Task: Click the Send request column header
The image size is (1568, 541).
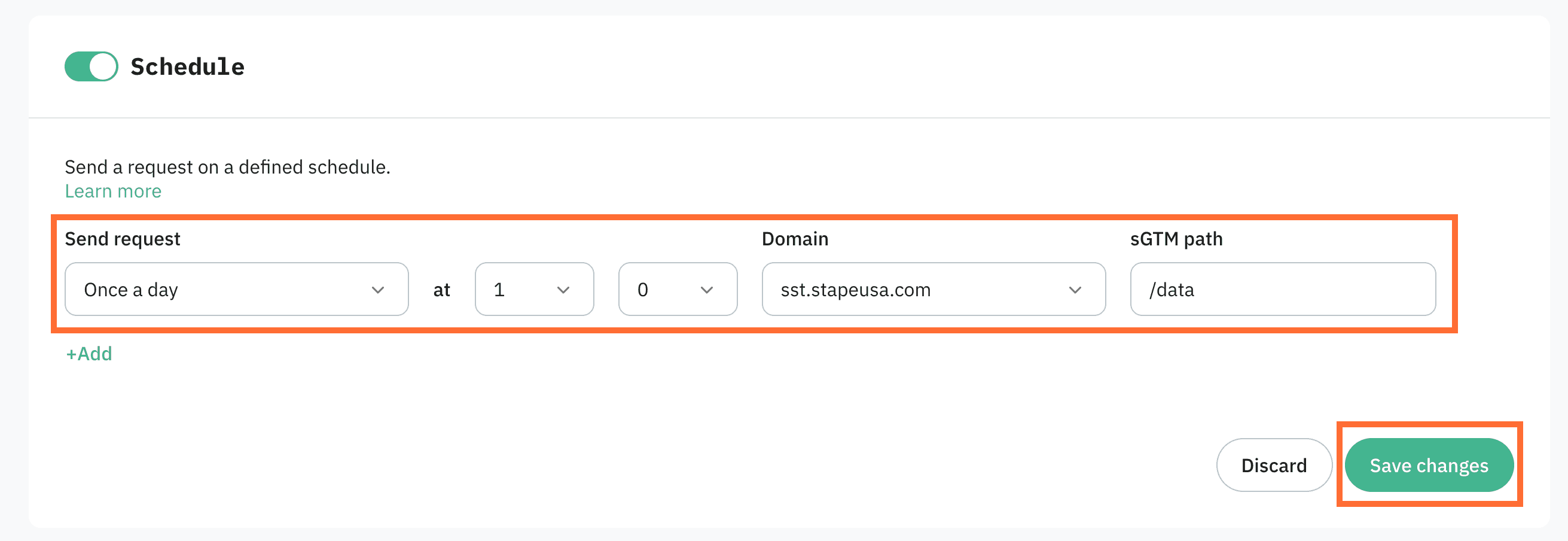Action: pyautogui.click(x=122, y=238)
